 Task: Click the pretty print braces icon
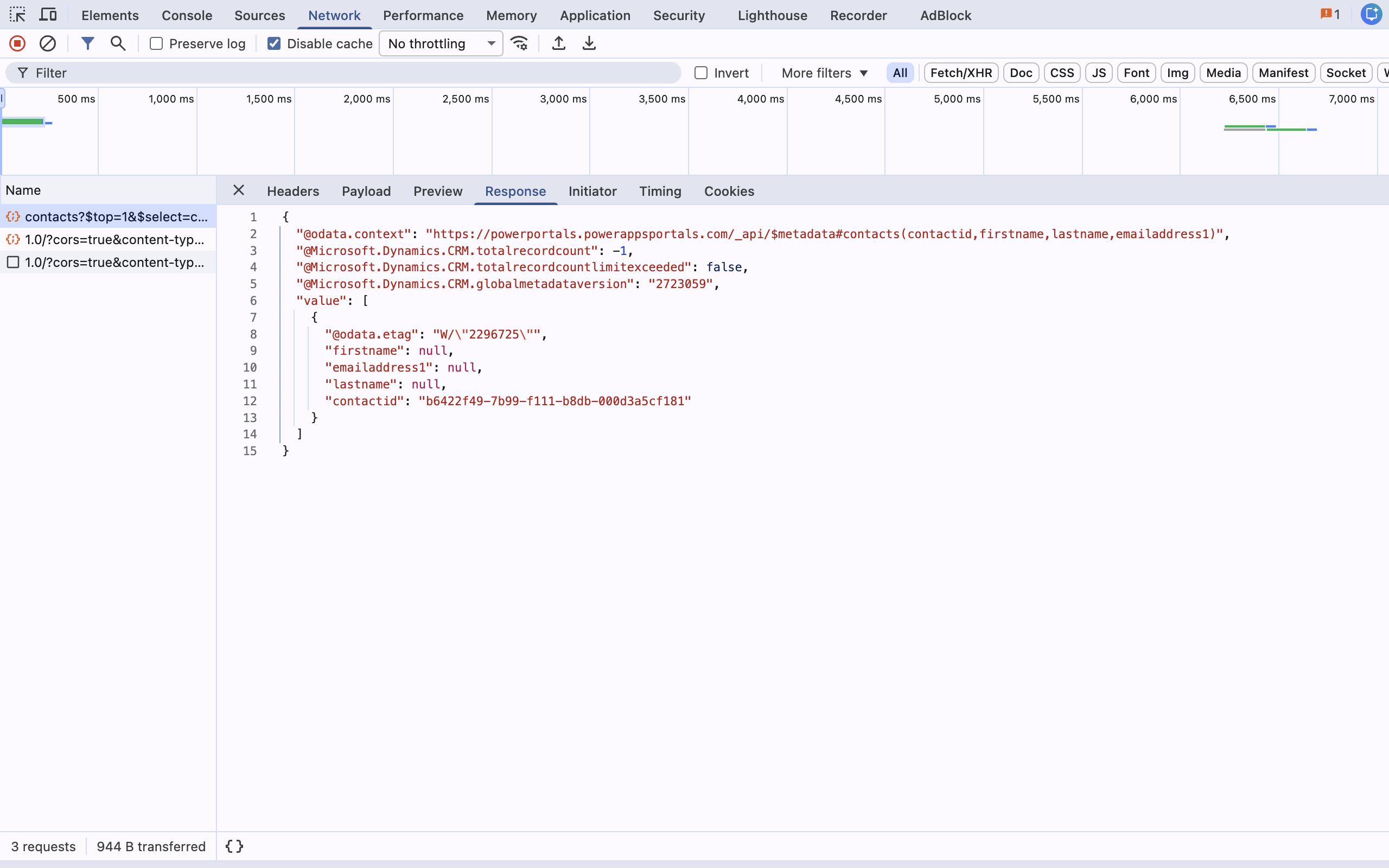click(234, 846)
